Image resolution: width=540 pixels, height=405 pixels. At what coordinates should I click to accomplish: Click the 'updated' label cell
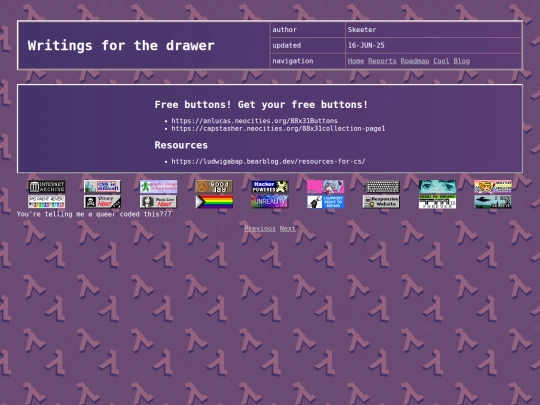click(x=308, y=45)
